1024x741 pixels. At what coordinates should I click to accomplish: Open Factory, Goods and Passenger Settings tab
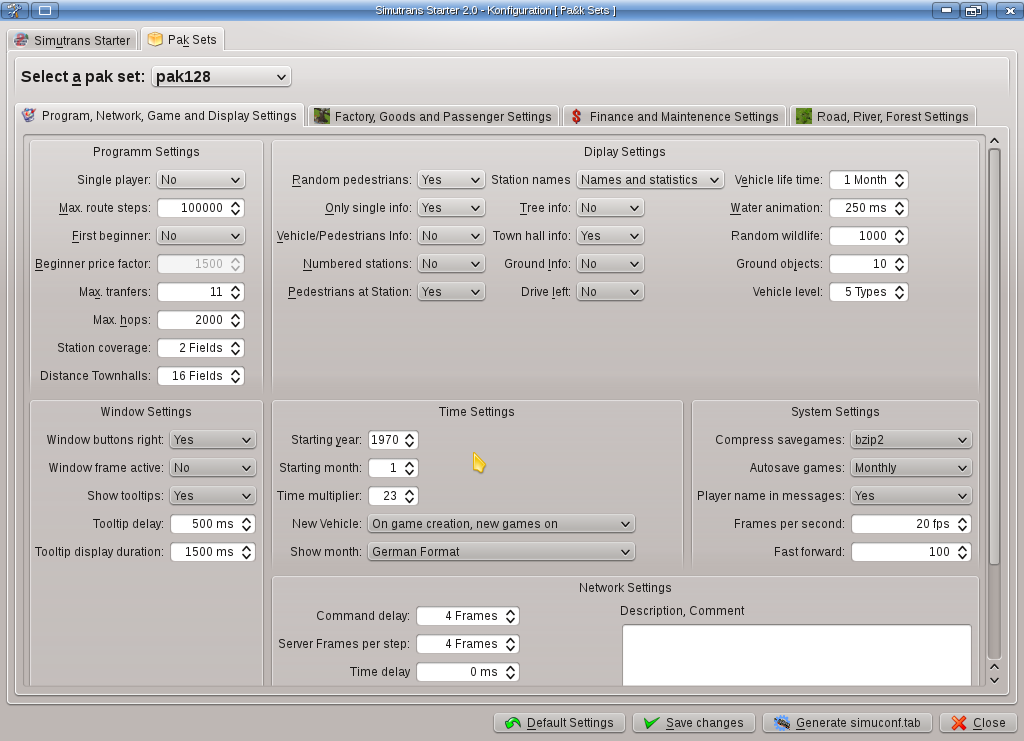coord(434,116)
